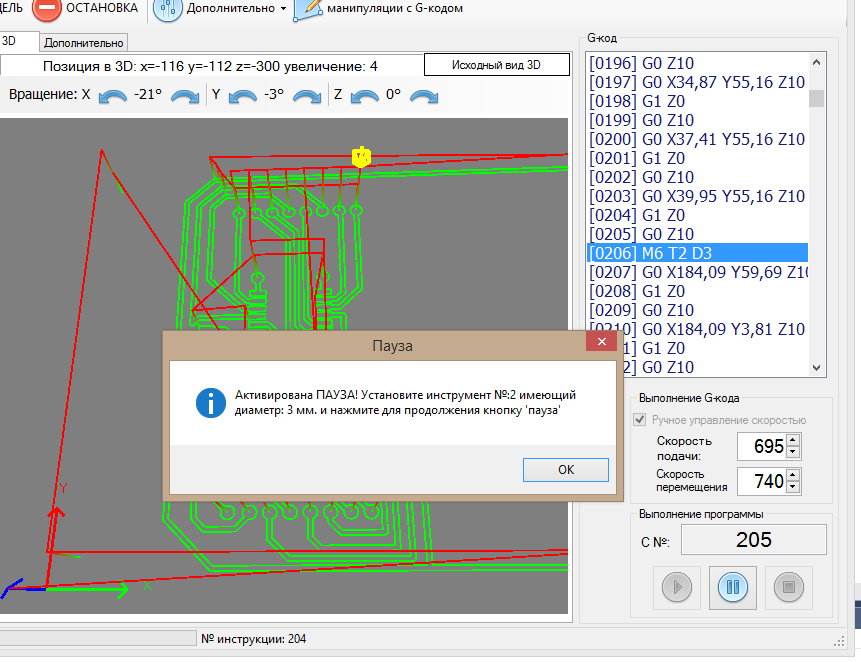Click the Исходный вид 3D button

pyautogui.click(x=496, y=65)
